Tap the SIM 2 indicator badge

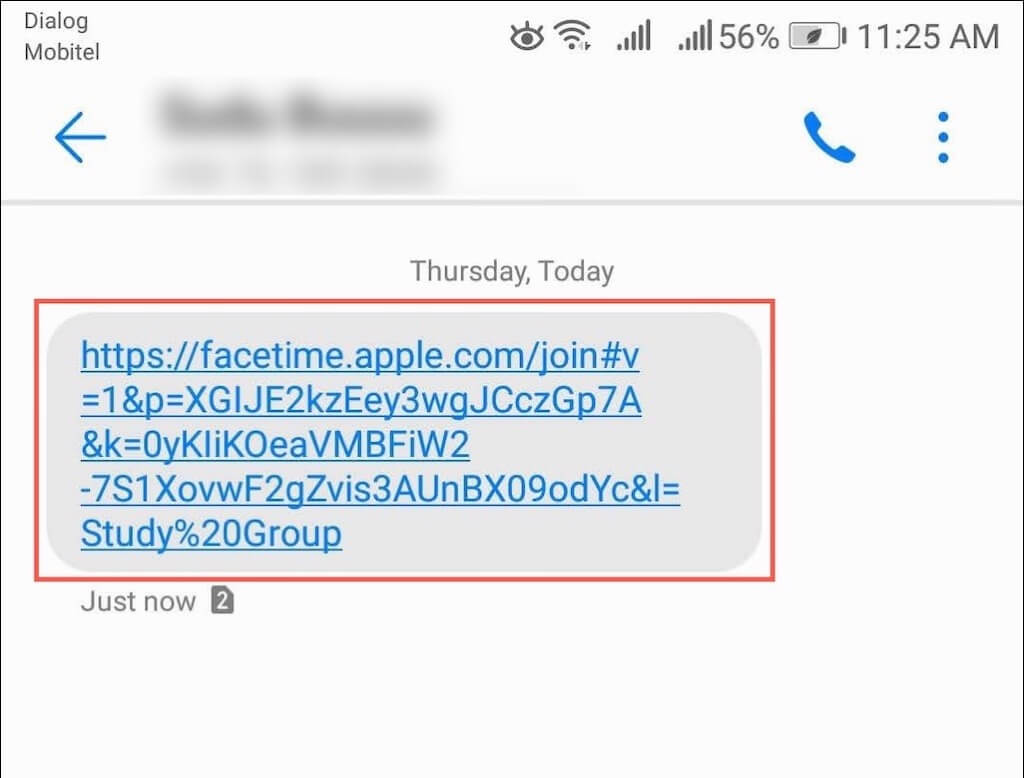click(x=222, y=600)
